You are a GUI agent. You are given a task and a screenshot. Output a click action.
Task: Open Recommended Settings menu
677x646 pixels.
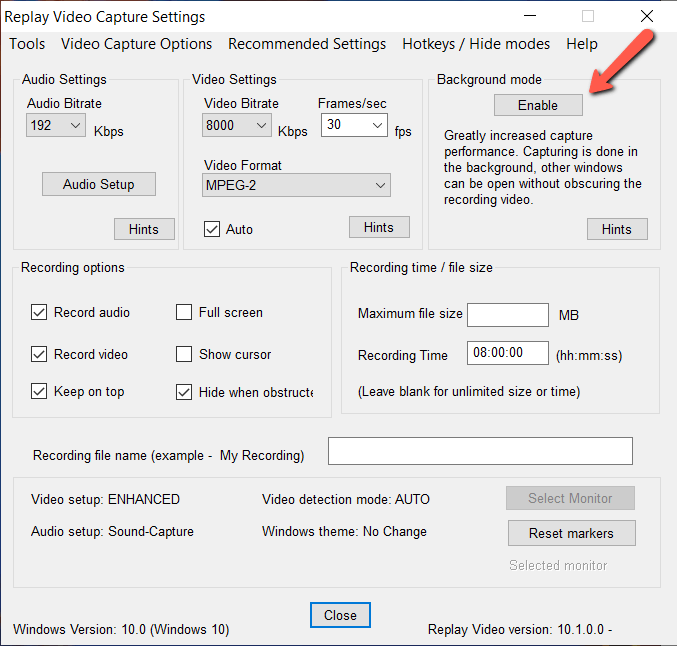[307, 44]
